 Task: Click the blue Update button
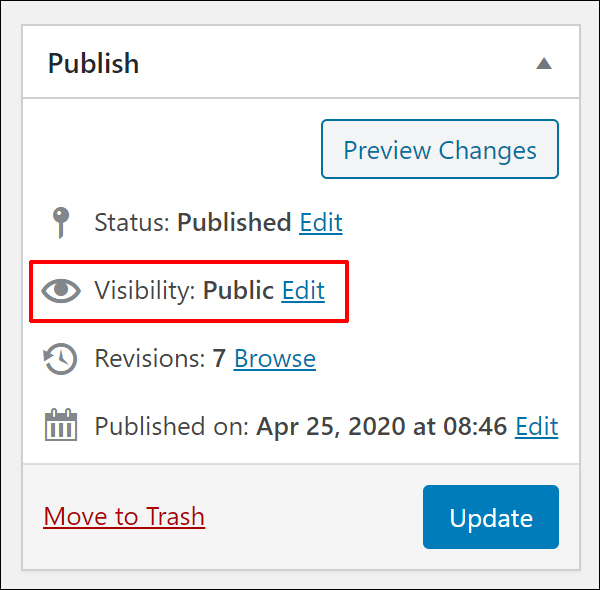(491, 517)
